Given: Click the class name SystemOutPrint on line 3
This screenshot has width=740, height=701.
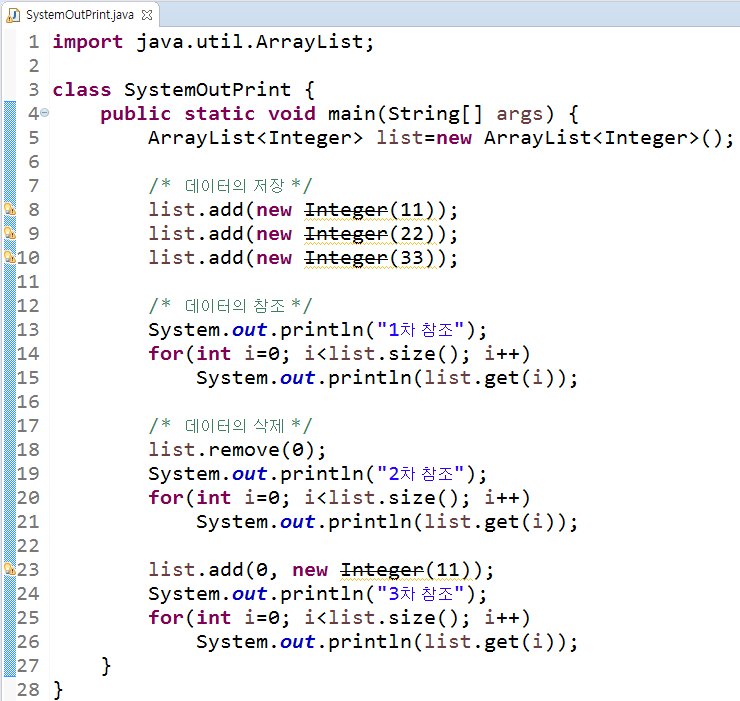Looking at the screenshot, I should [x=207, y=90].
